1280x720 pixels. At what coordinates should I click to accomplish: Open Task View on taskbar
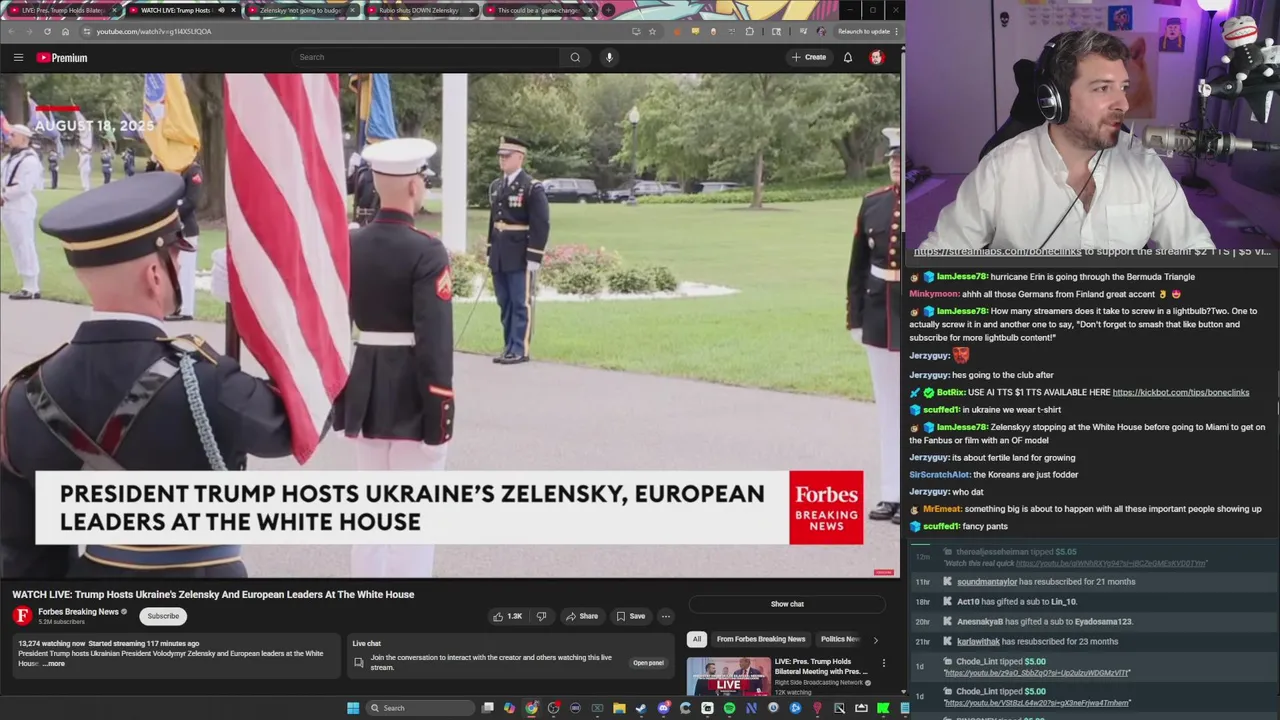pos(487,708)
